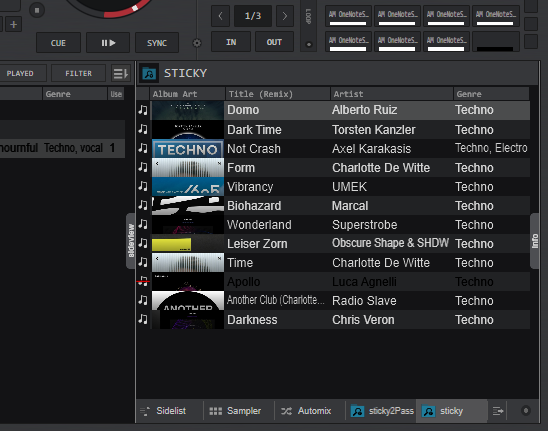Image resolution: width=548 pixels, height=431 pixels.
Task: Select the Form track row
Action: tap(340, 168)
